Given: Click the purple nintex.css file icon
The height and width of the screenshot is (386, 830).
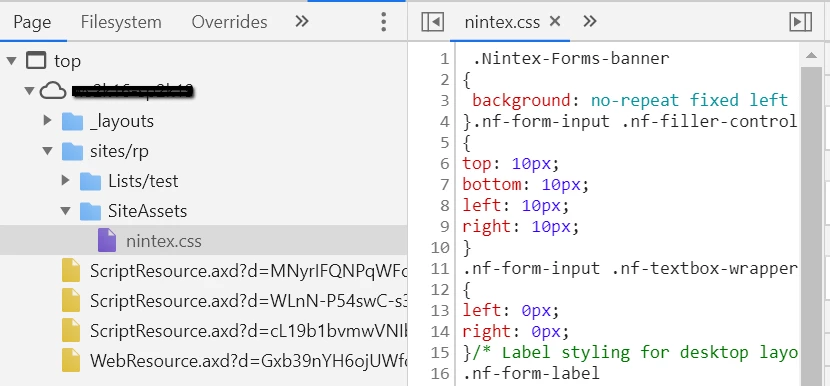Looking at the screenshot, I should coord(107,240).
